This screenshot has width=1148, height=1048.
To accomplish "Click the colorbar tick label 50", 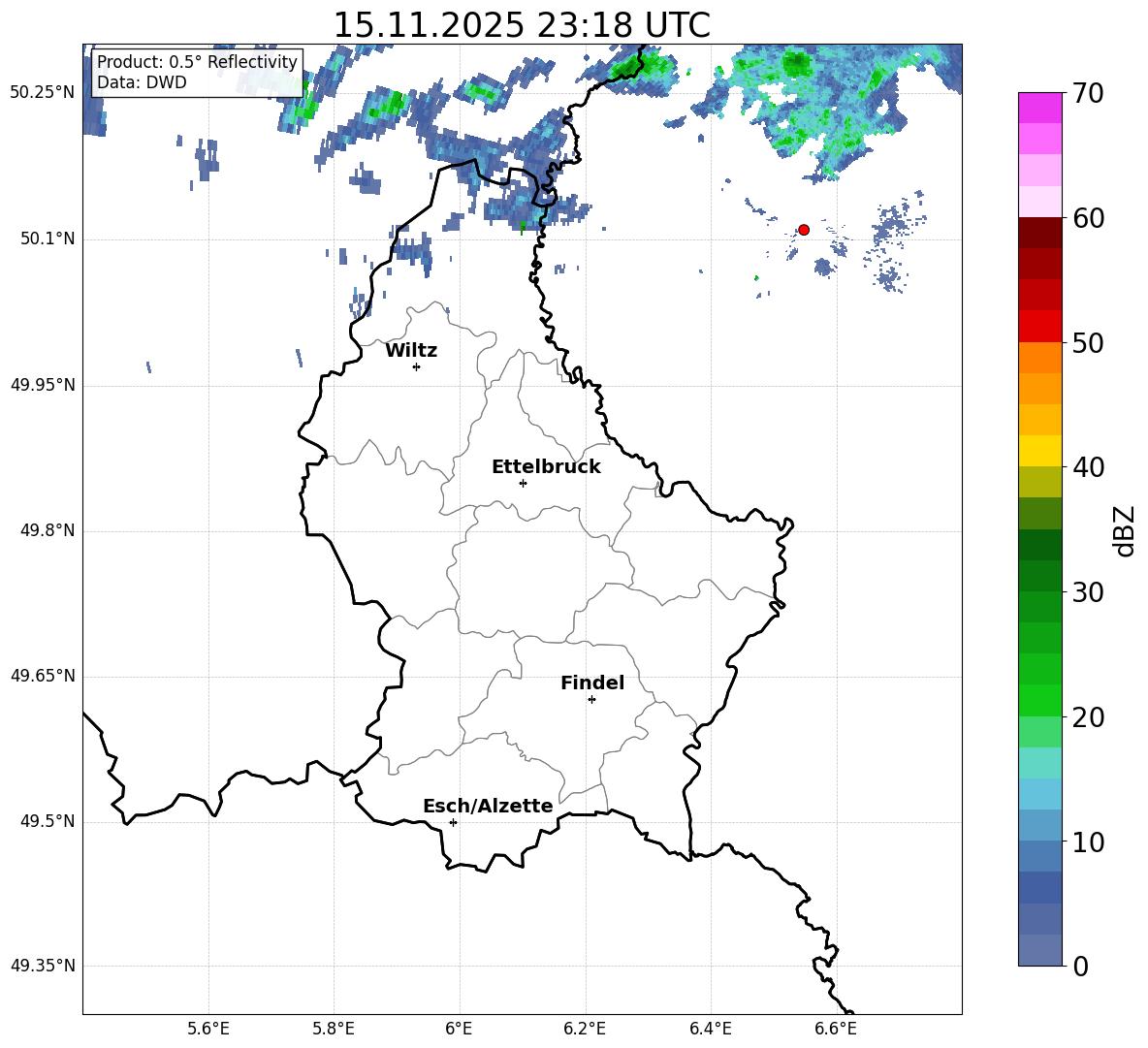I will click(1088, 342).
